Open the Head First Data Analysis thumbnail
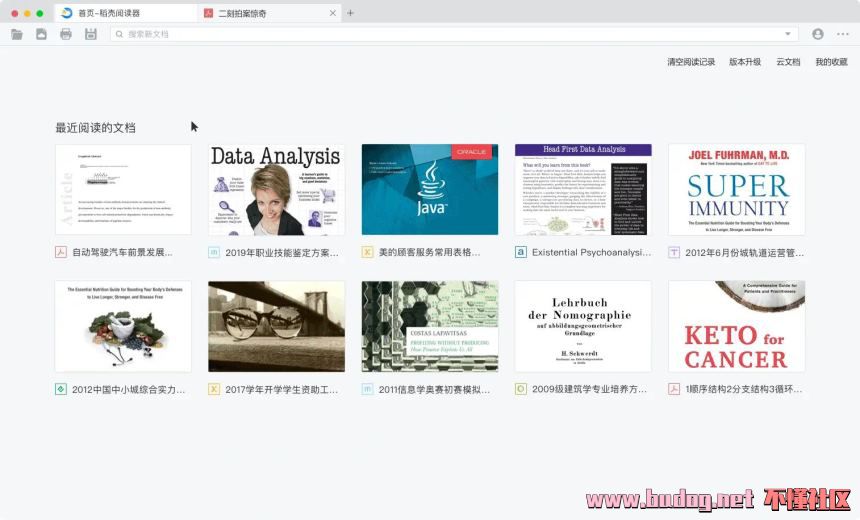The height and width of the screenshot is (520, 860). click(x=583, y=189)
